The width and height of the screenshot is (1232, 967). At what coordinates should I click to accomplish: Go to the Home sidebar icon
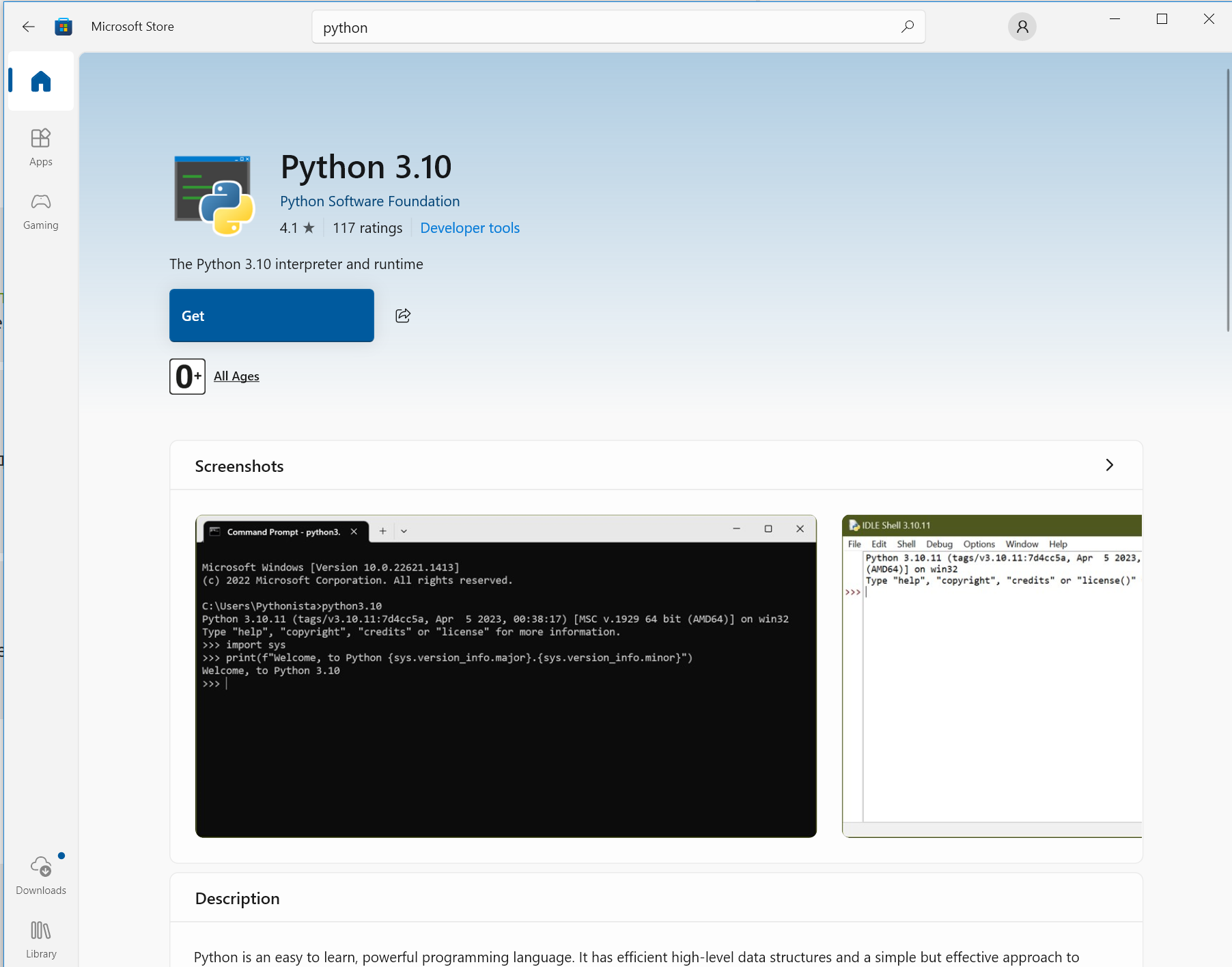(x=41, y=81)
